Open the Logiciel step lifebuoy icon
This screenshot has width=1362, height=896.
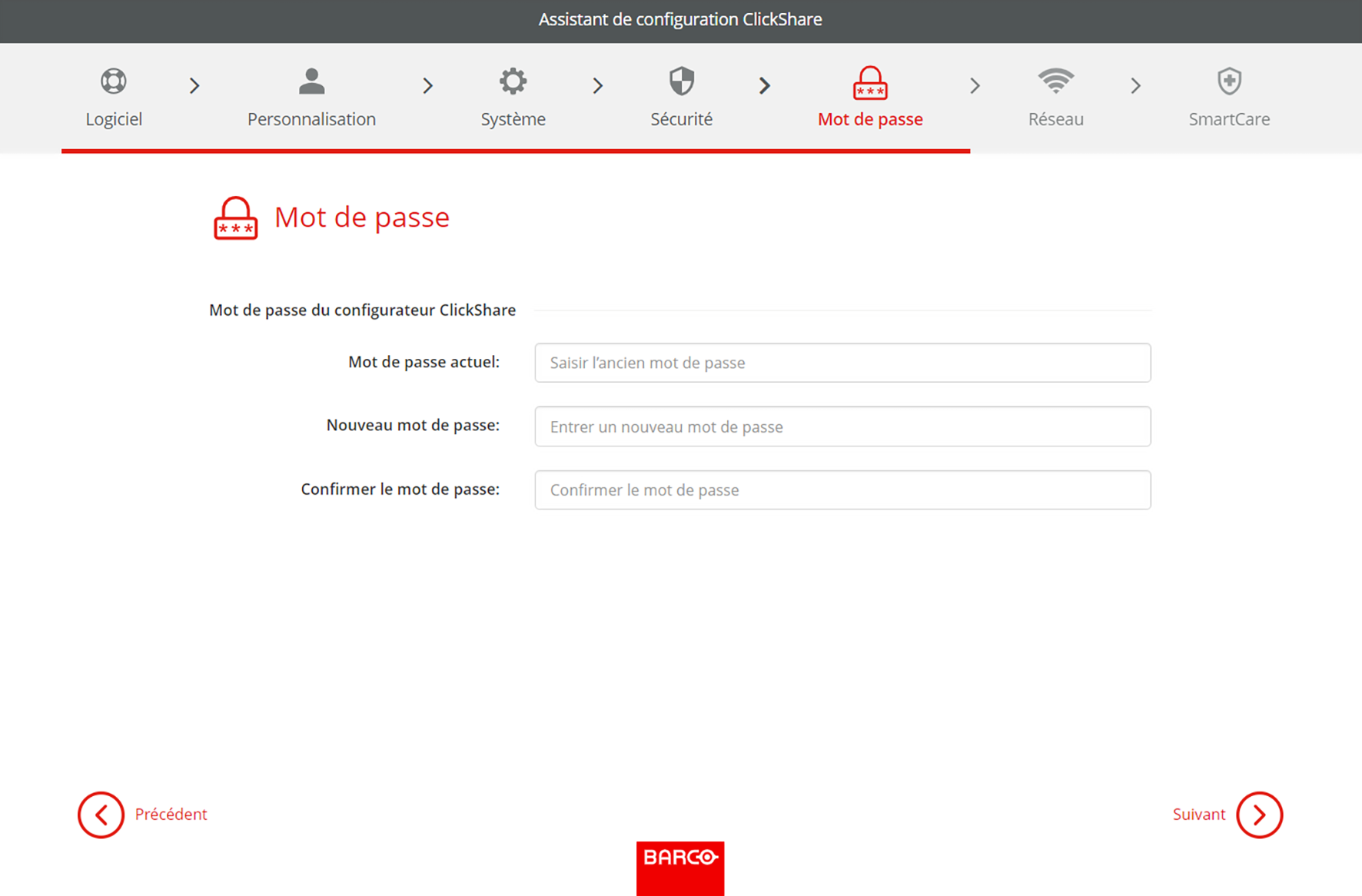click(x=114, y=81)
